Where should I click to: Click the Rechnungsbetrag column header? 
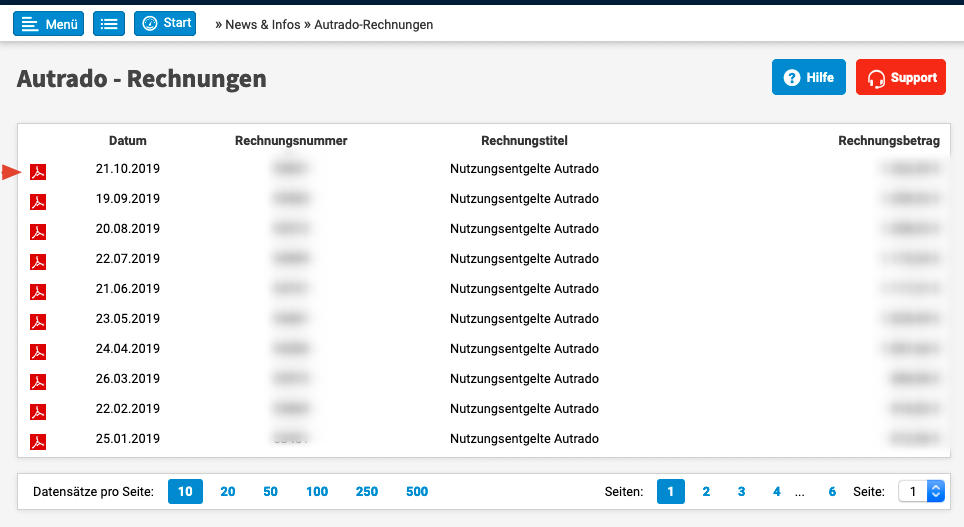pos(888,141)
